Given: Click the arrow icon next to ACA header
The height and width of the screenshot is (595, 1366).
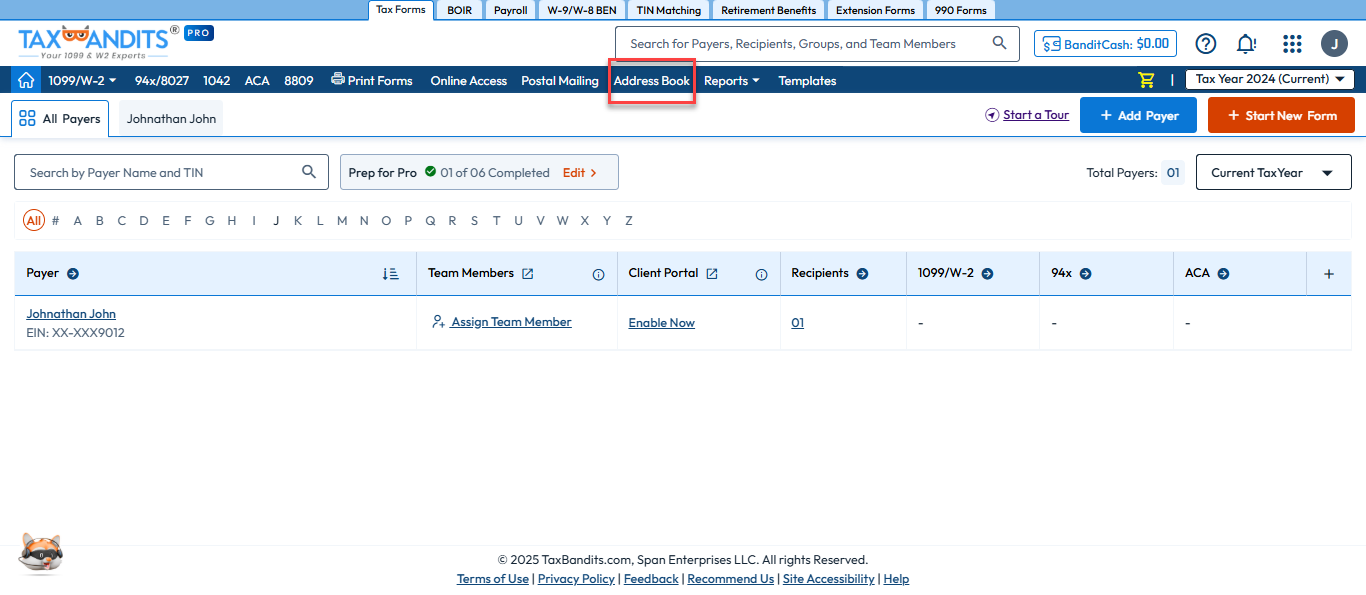Looking at the screenshot, I should (1223, 274).
